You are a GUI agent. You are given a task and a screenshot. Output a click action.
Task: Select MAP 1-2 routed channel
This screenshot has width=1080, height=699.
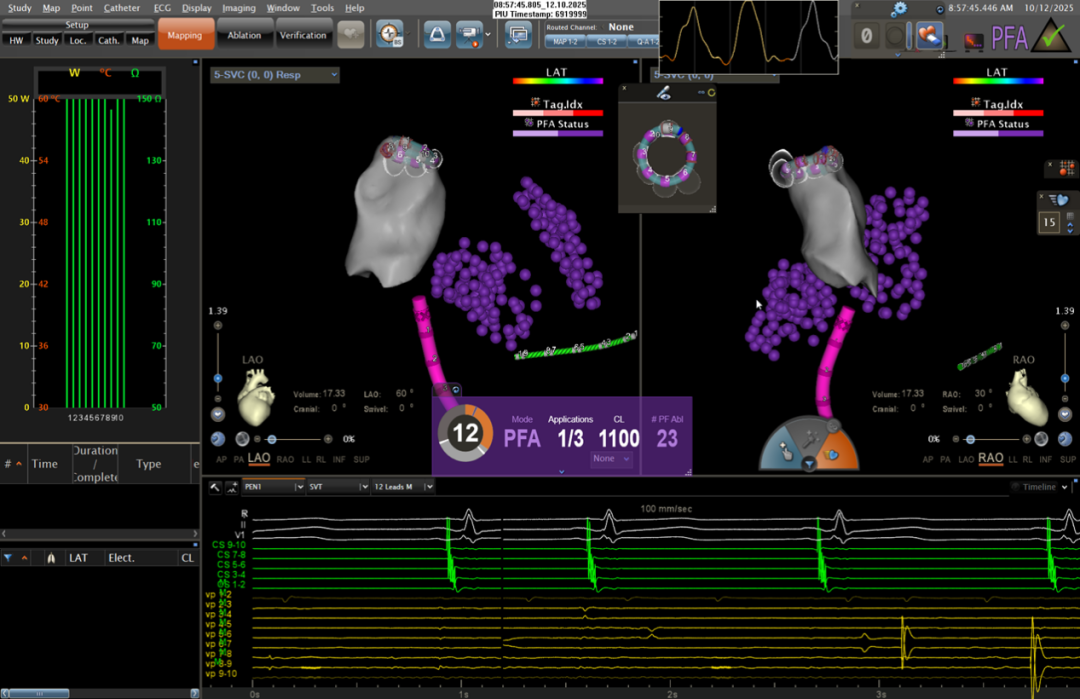pyautogui.click(x=564, y=42)
